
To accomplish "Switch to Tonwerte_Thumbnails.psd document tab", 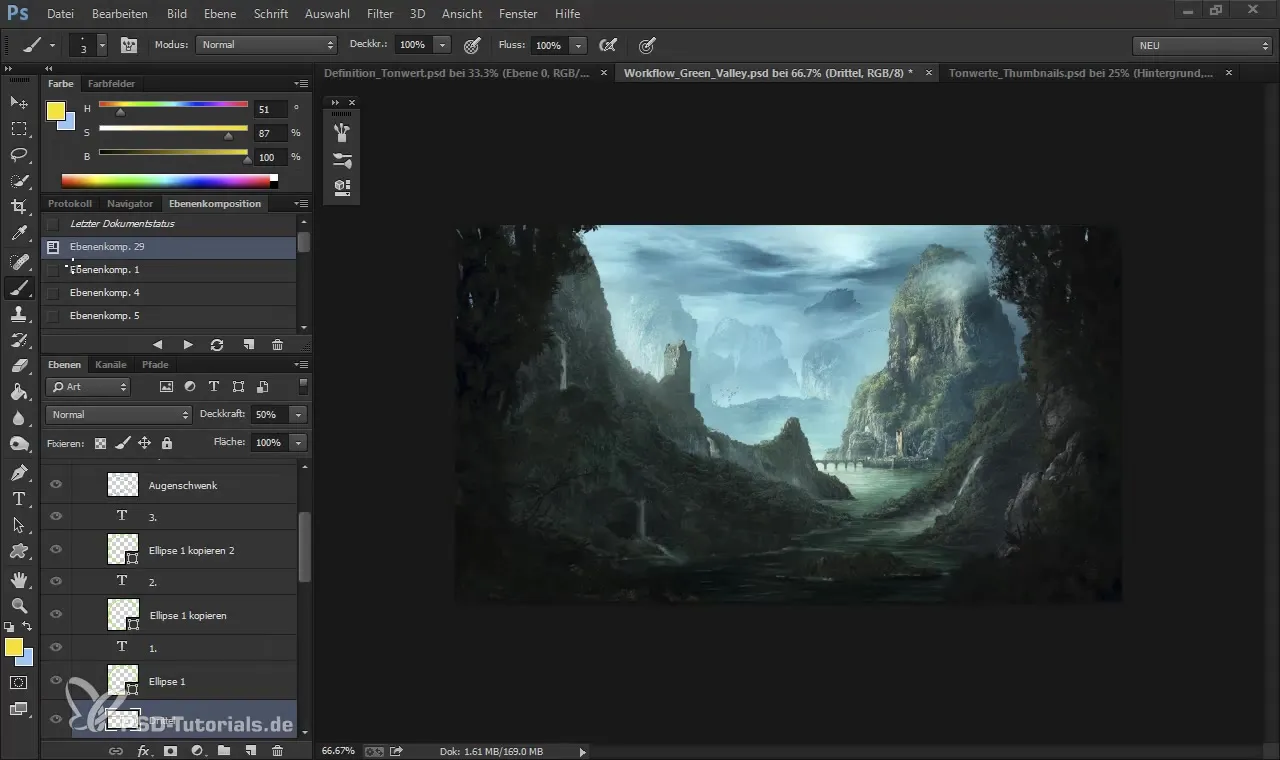I will tap(1080, 73).
